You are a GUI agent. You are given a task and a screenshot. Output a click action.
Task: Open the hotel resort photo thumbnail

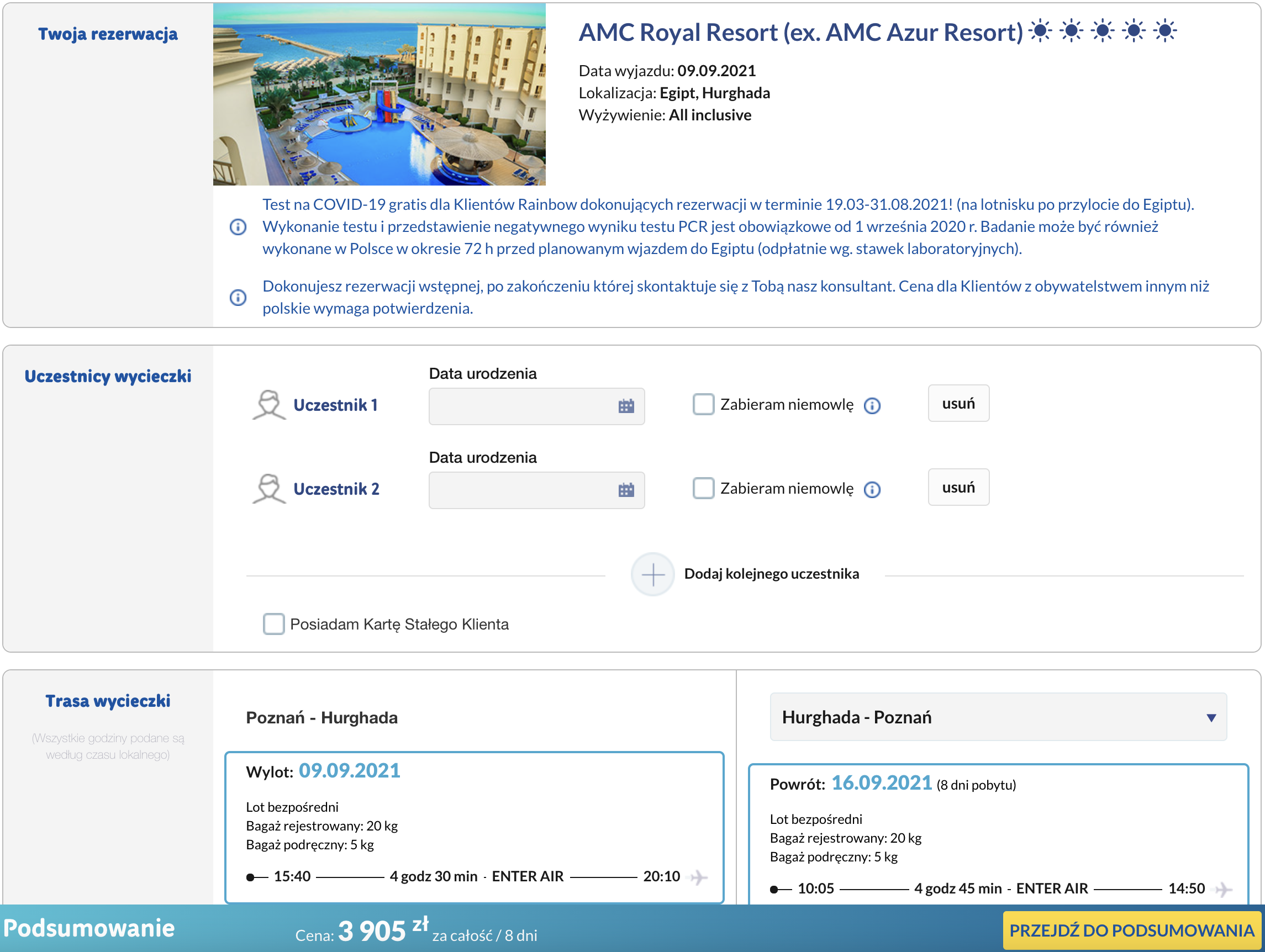(x=379, y=94)
